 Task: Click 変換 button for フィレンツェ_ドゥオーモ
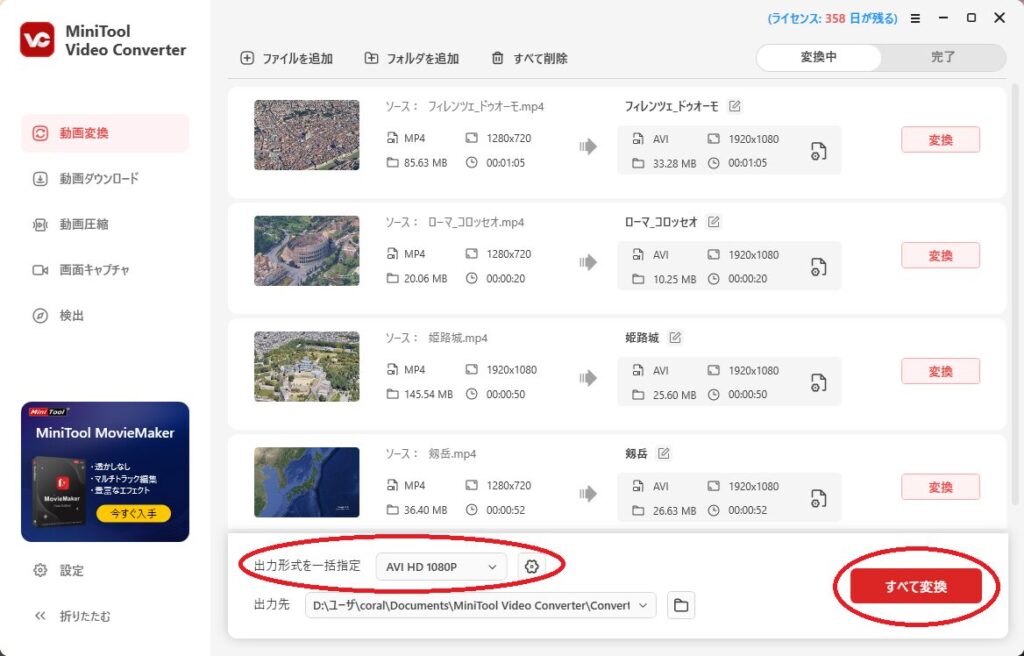[940, 140]
